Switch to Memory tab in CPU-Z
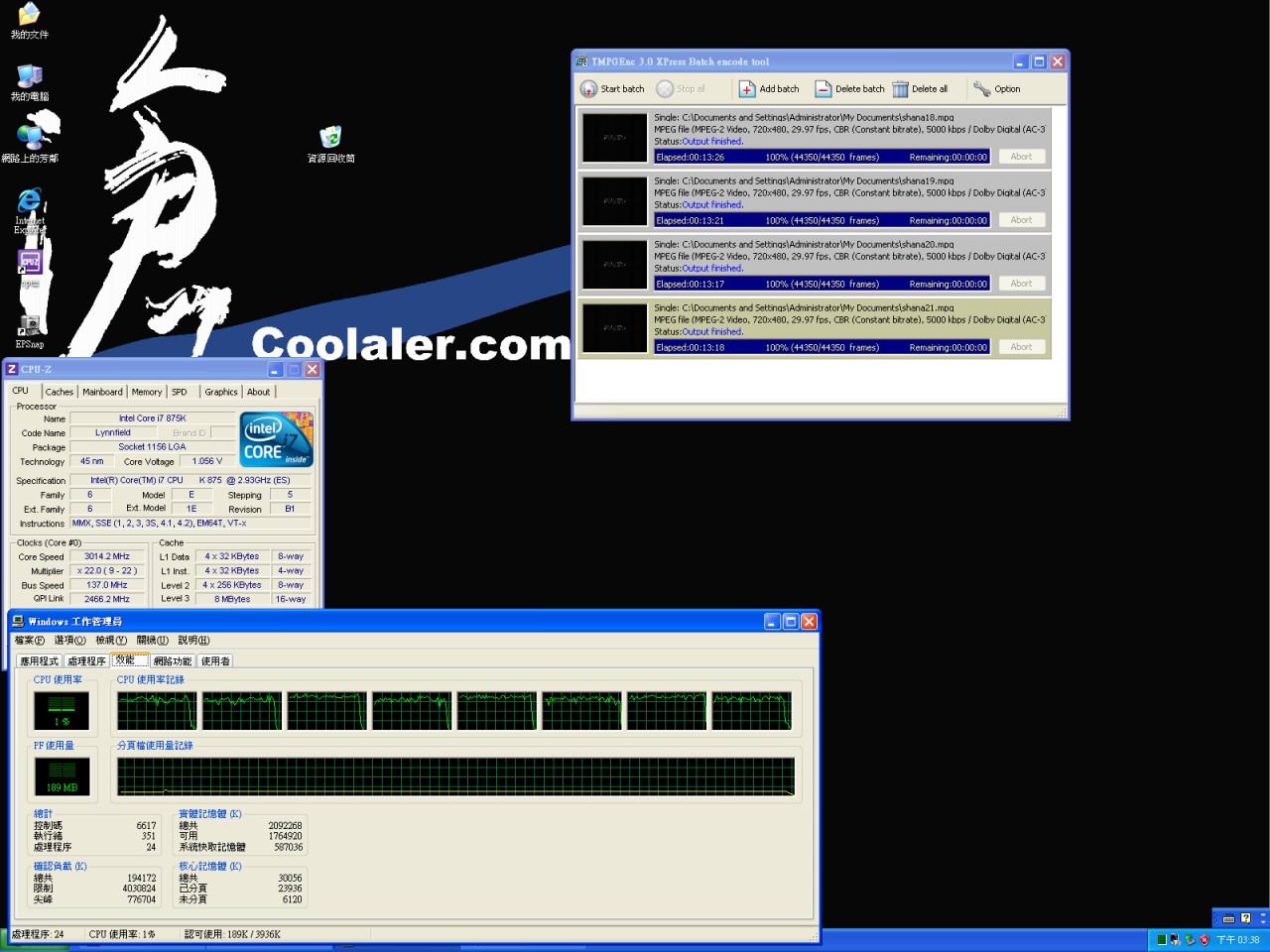Viewport: 1270px width, 952px height. tap(147, 392)
